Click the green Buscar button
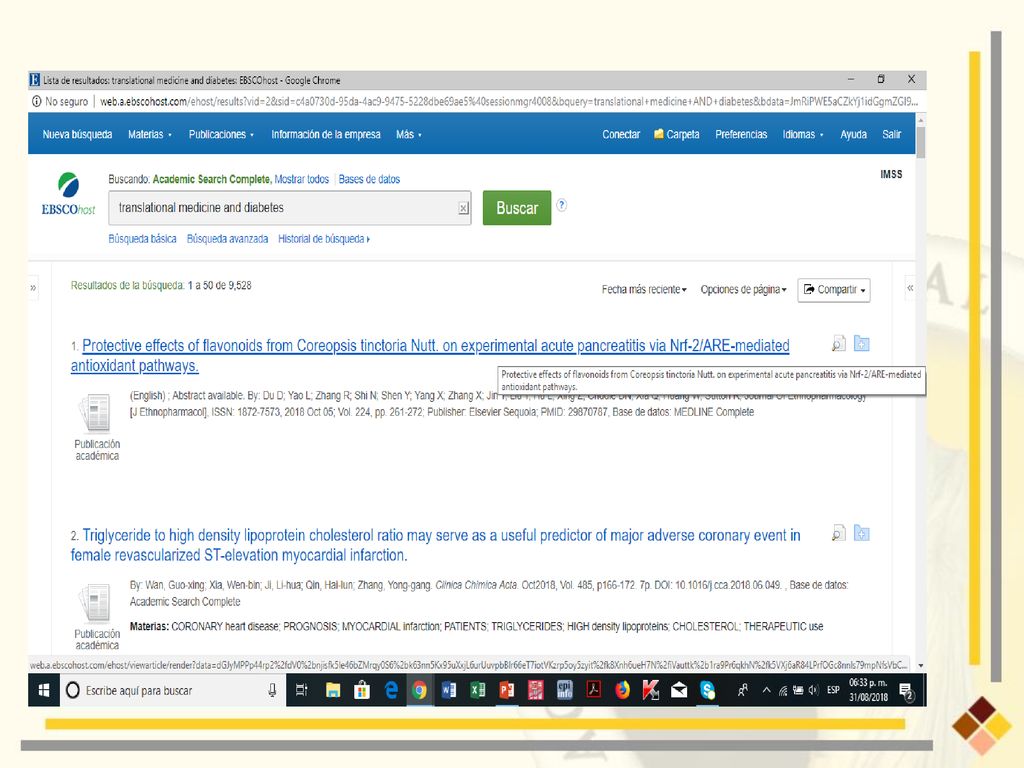1024x768 pixels. pyautogui.click(x=517, y=208)
